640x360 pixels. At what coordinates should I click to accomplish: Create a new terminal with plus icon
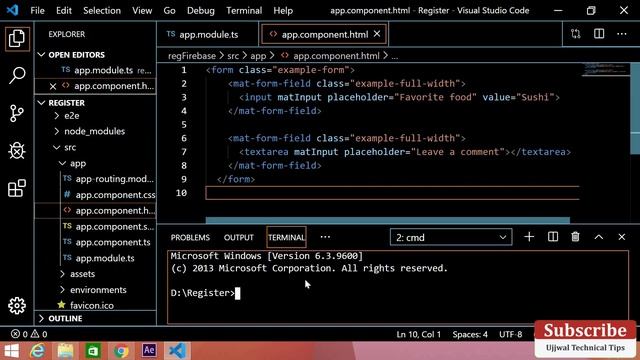[x=529, y=237]
